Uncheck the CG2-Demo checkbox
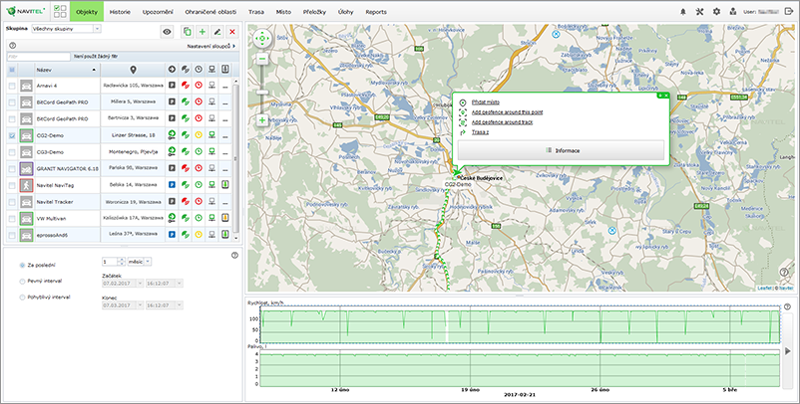The image size is (800, 404). (12, 134)
